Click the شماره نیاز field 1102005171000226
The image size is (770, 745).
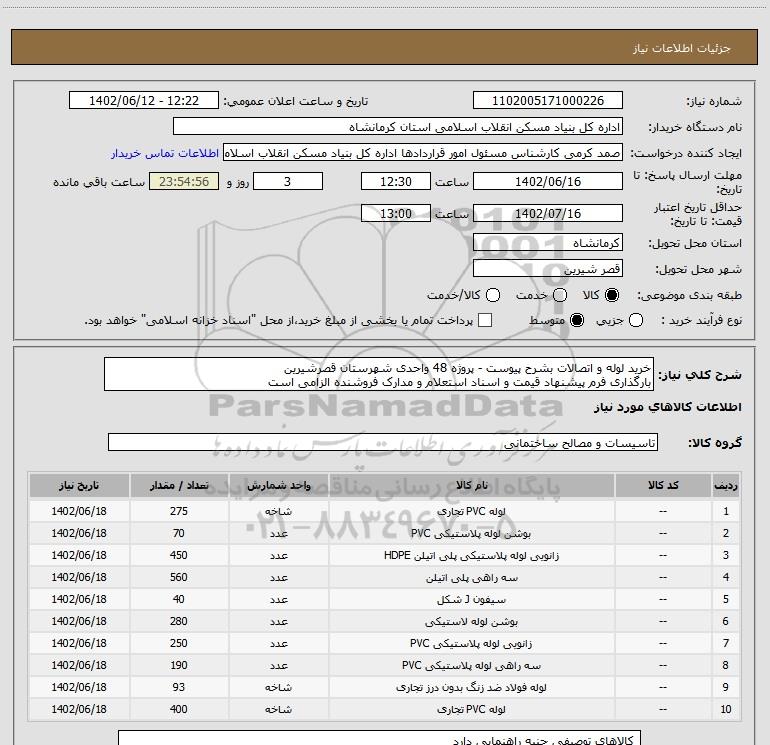(548, 101)
